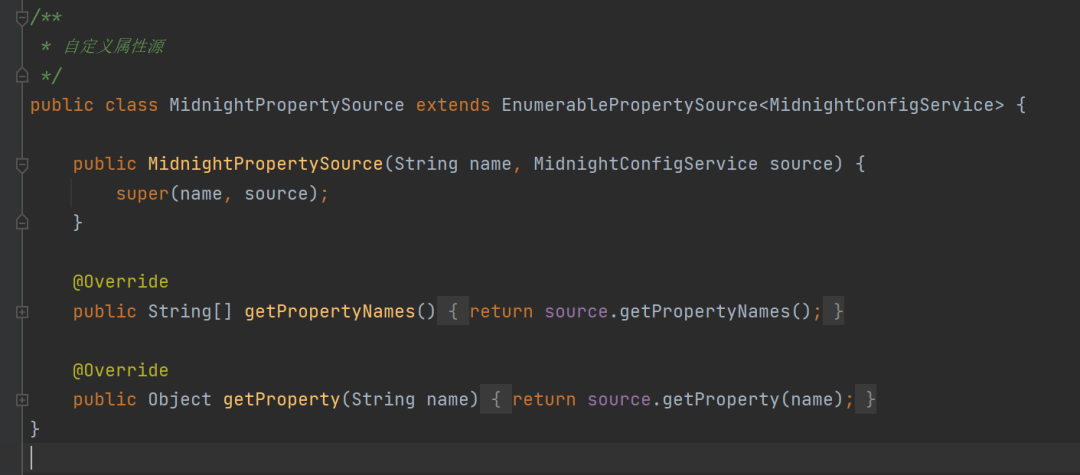This screenshot has height=475, width=1080.
Task: Click the 'String' parameter type in getProperty's signature
Action: [383, 399]
